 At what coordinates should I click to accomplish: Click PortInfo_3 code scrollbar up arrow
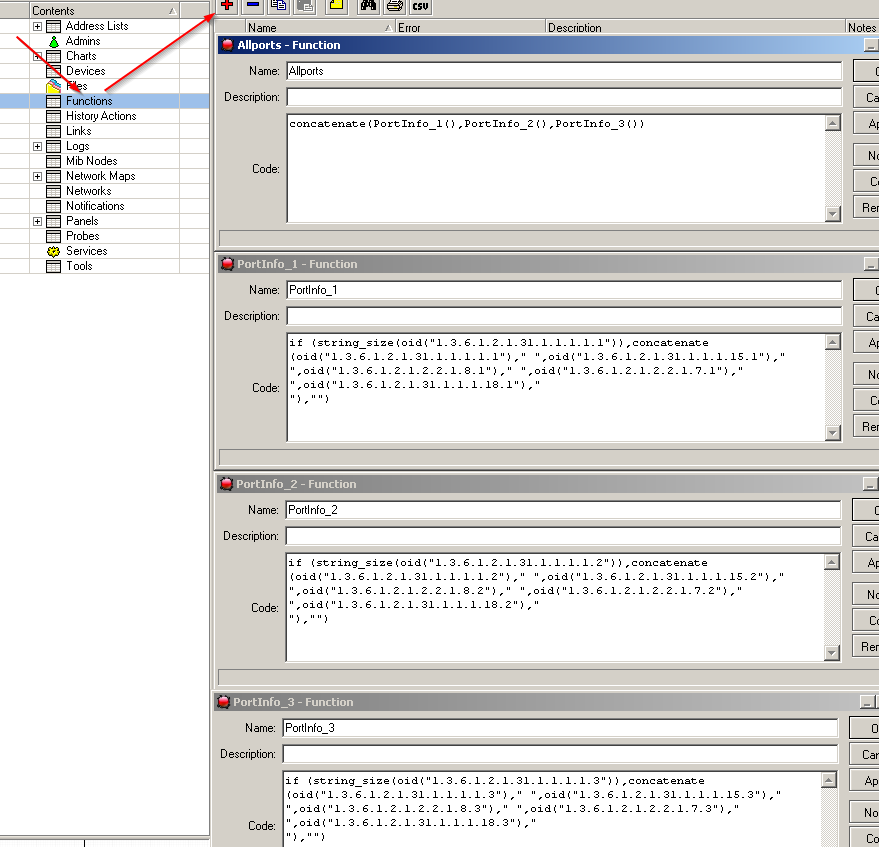[x=829, y=780]
